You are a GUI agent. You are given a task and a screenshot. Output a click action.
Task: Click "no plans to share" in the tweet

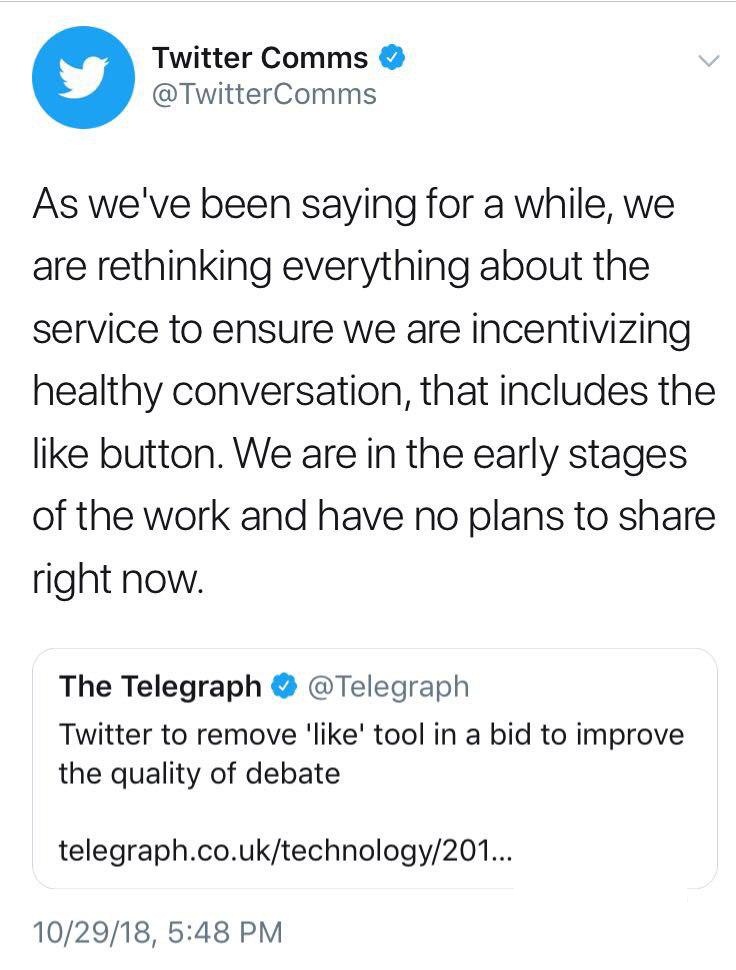pos(560,516)
